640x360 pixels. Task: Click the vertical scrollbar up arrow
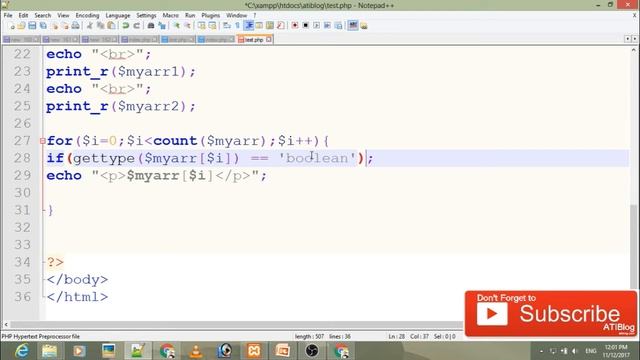(x=633, y=50)
